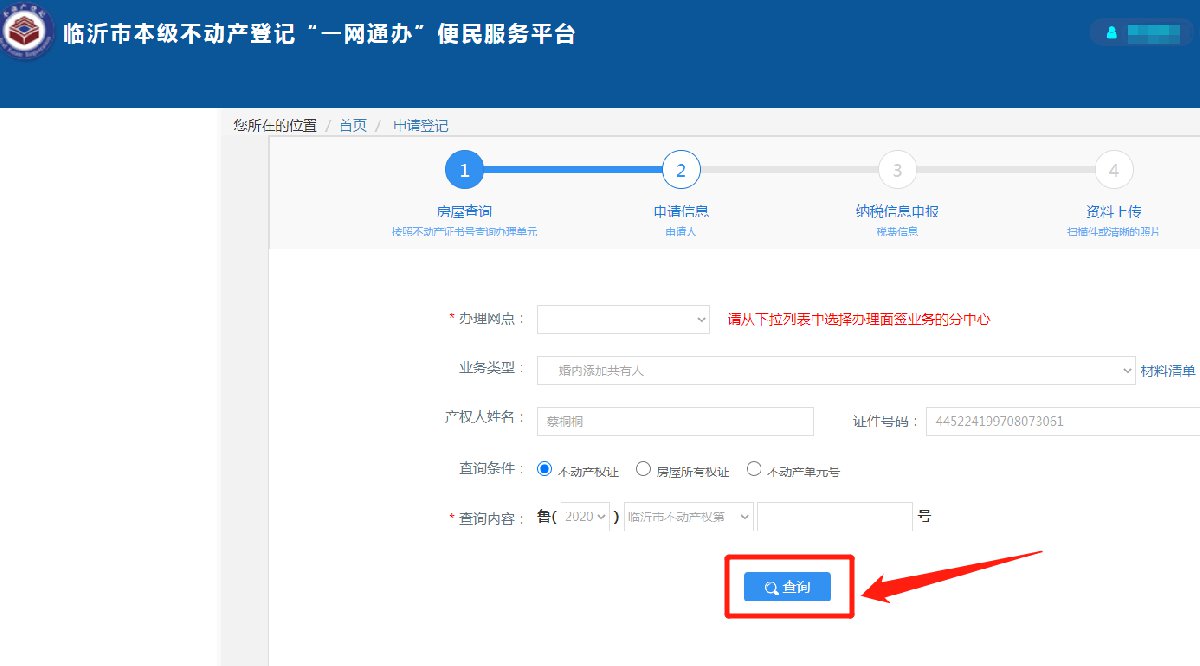Expand the 业务类型 dropdown
1200x666 pixels.
point(835,370)
